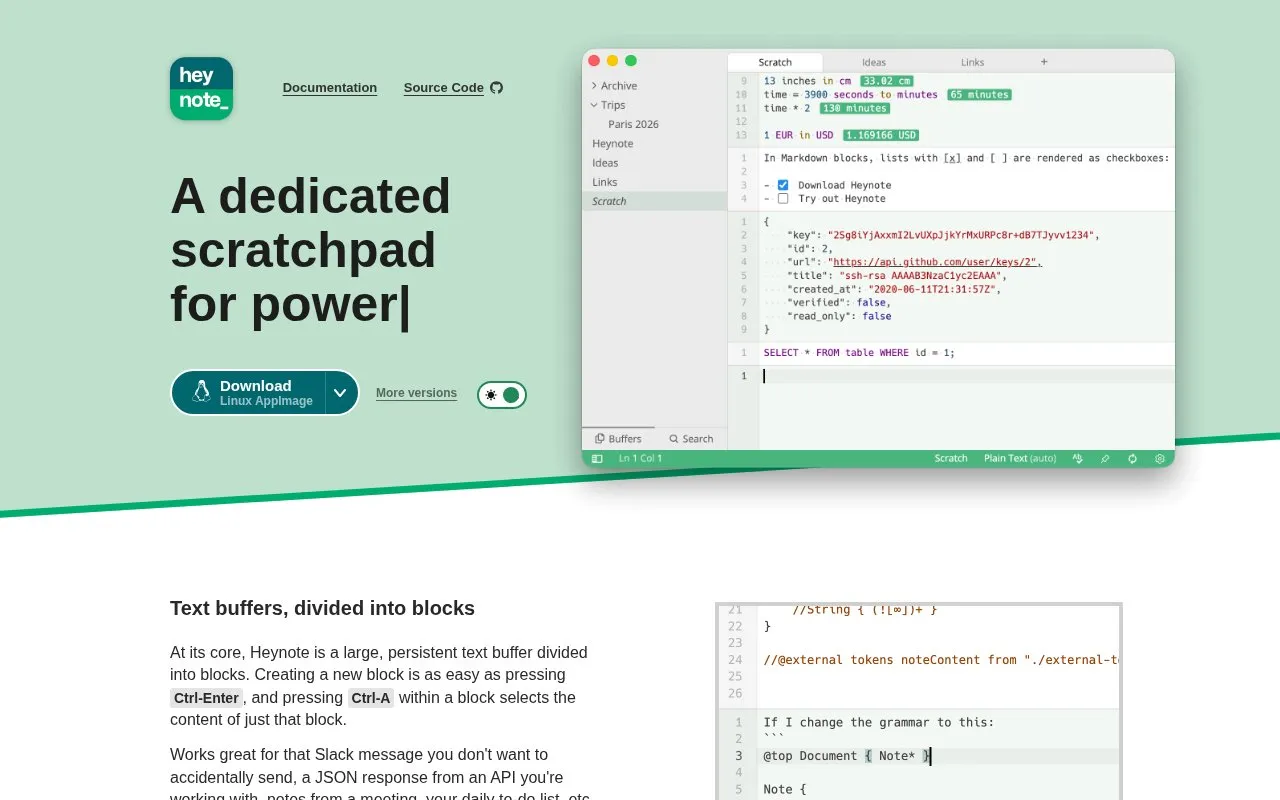Toggle the light/dark theme switch
This screenshot has width=1280, height=800.
click(x=502, y=395)
